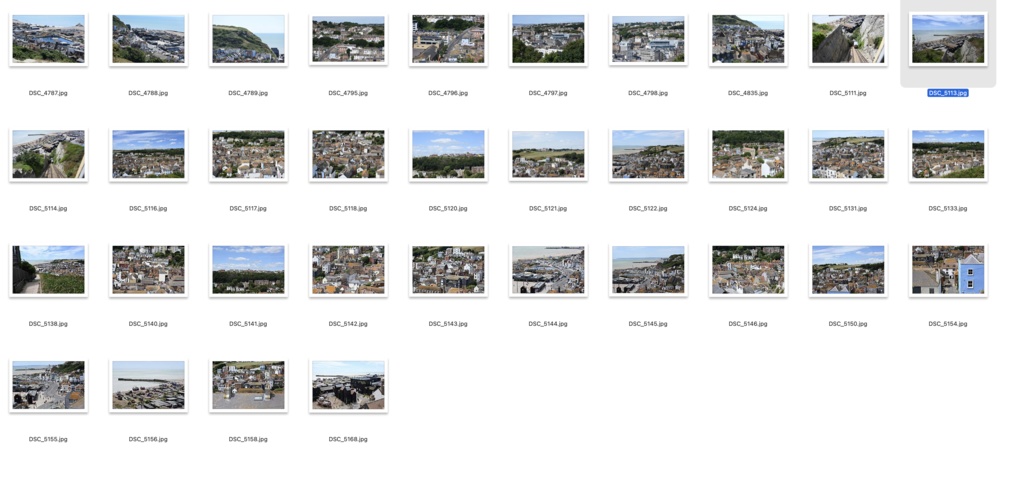
Task: Select the DSC_5118.jpg thumbnail
Action: 348,155
